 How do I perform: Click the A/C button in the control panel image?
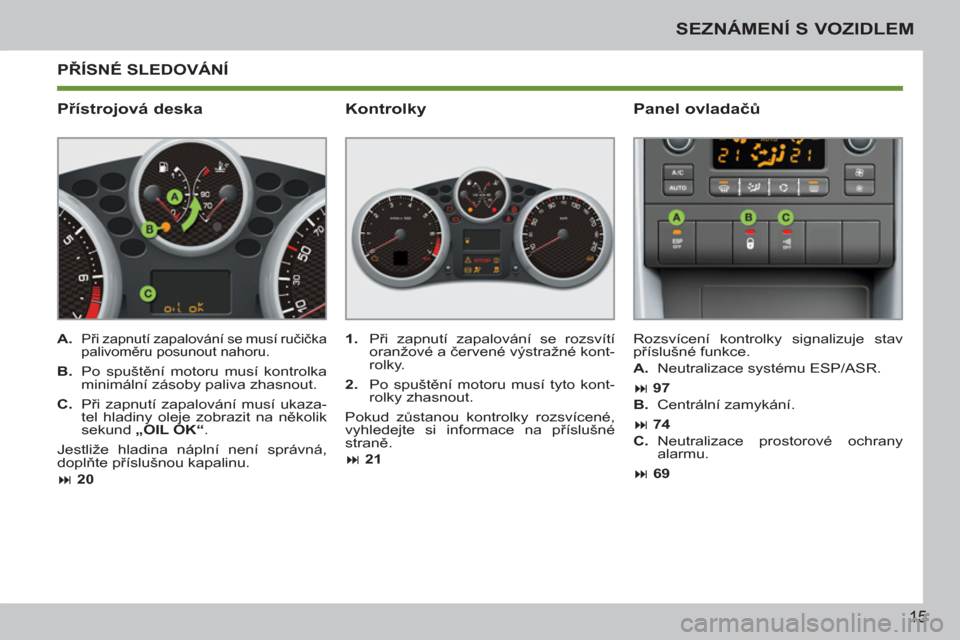(678, 172)
